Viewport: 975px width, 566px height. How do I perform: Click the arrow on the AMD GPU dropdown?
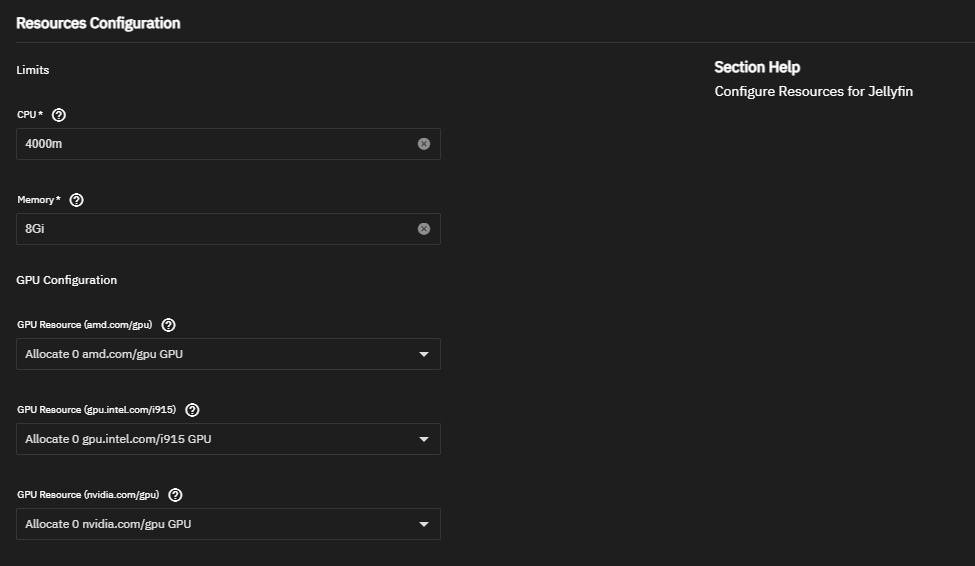424,354
